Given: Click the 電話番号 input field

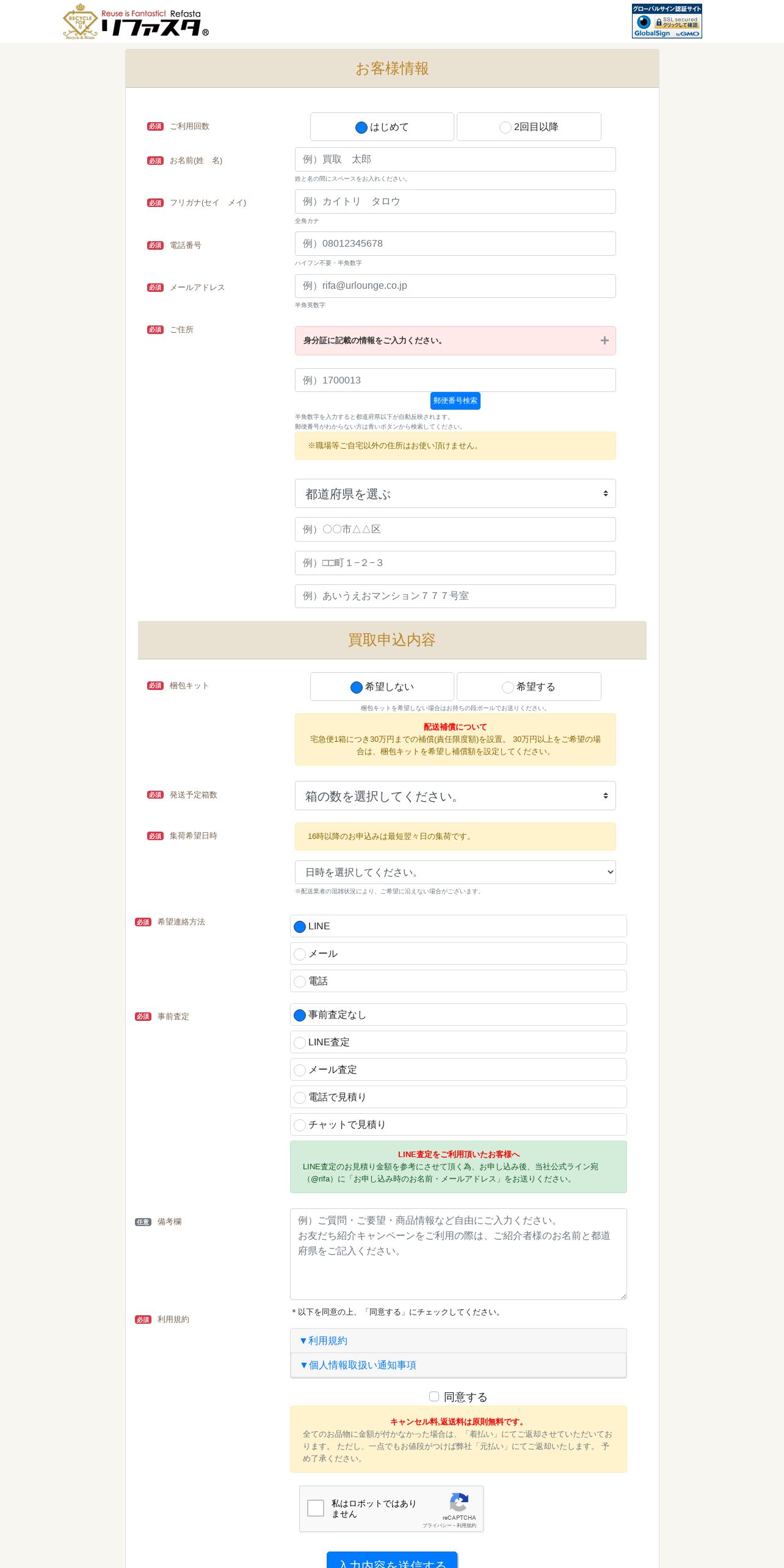Looking at the screenshot, I should point(455,244).
